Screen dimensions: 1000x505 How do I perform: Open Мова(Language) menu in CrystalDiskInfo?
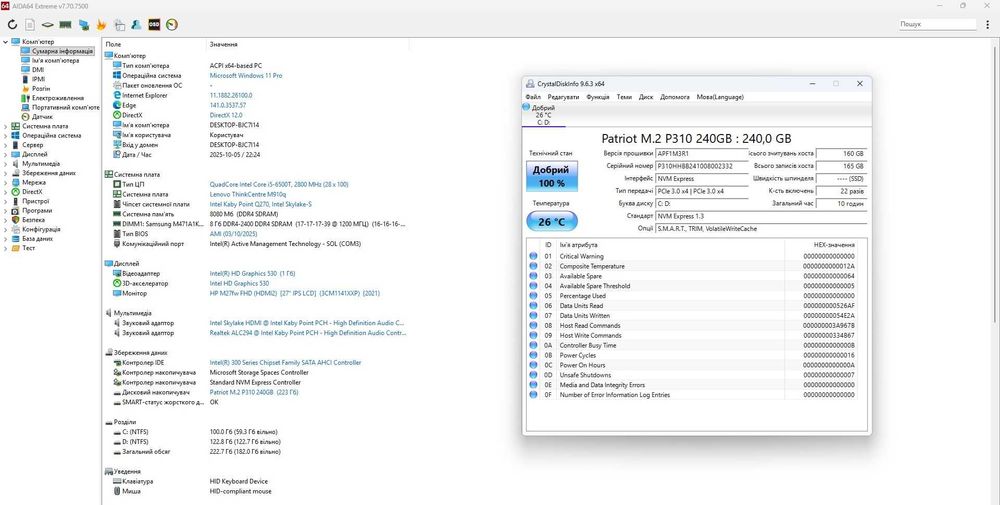pyautogui.click(x=720, y=97)
